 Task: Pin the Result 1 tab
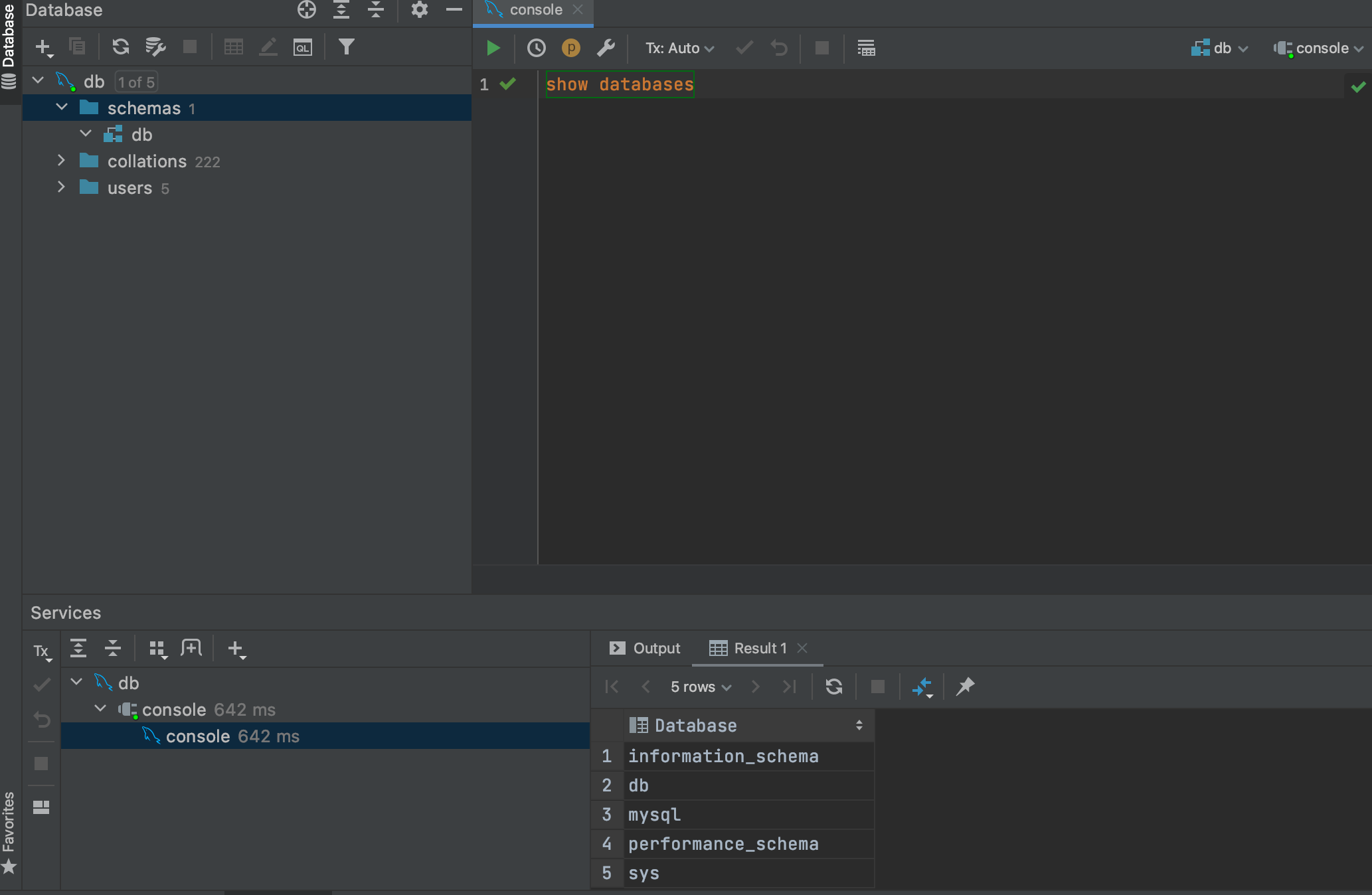click(x=965, y=687)
